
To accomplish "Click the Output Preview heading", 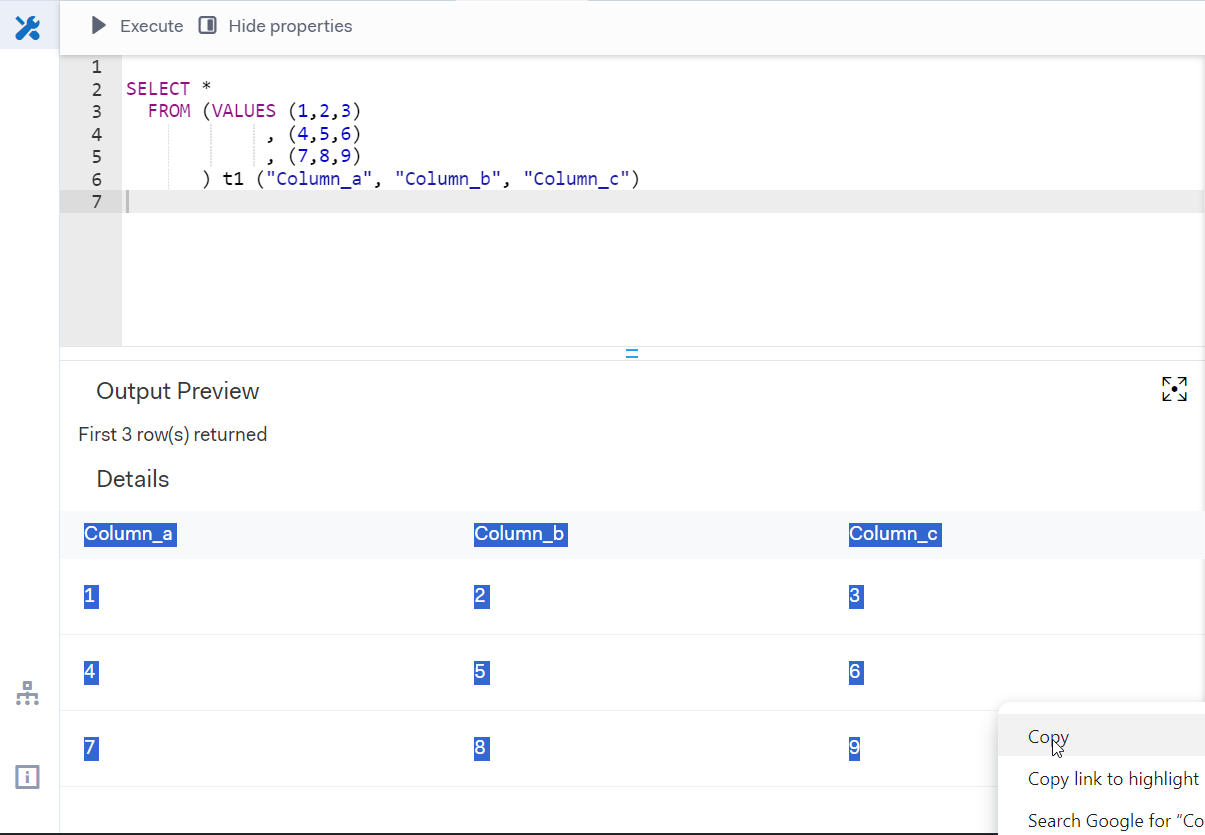I will [x=178, y=391].
